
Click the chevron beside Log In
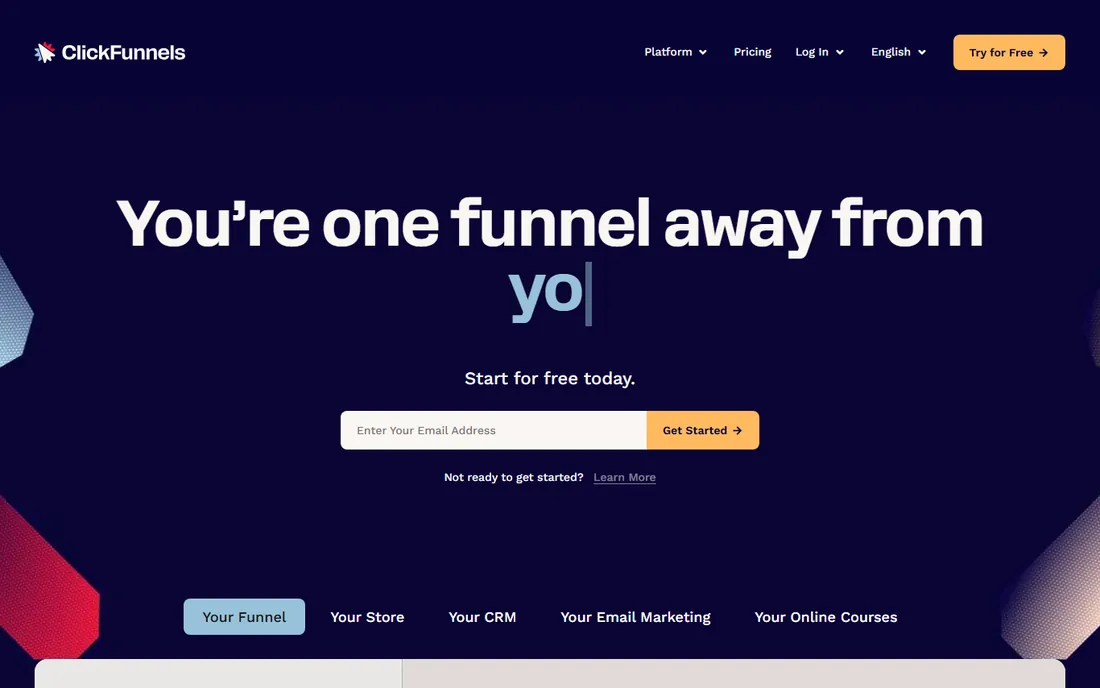click(840, 53)
